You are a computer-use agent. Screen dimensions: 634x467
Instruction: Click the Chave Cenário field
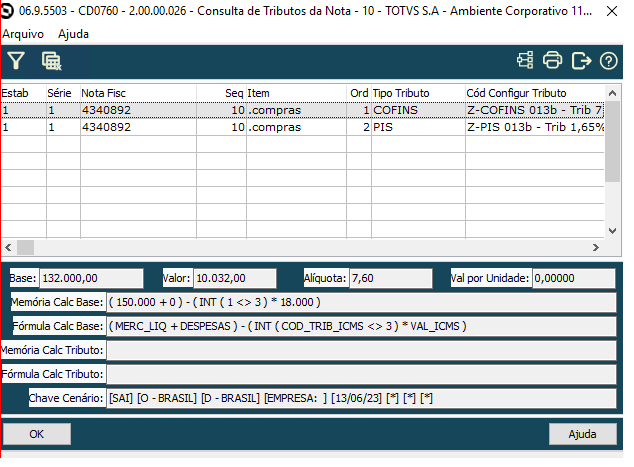click(x=361, y=398)
